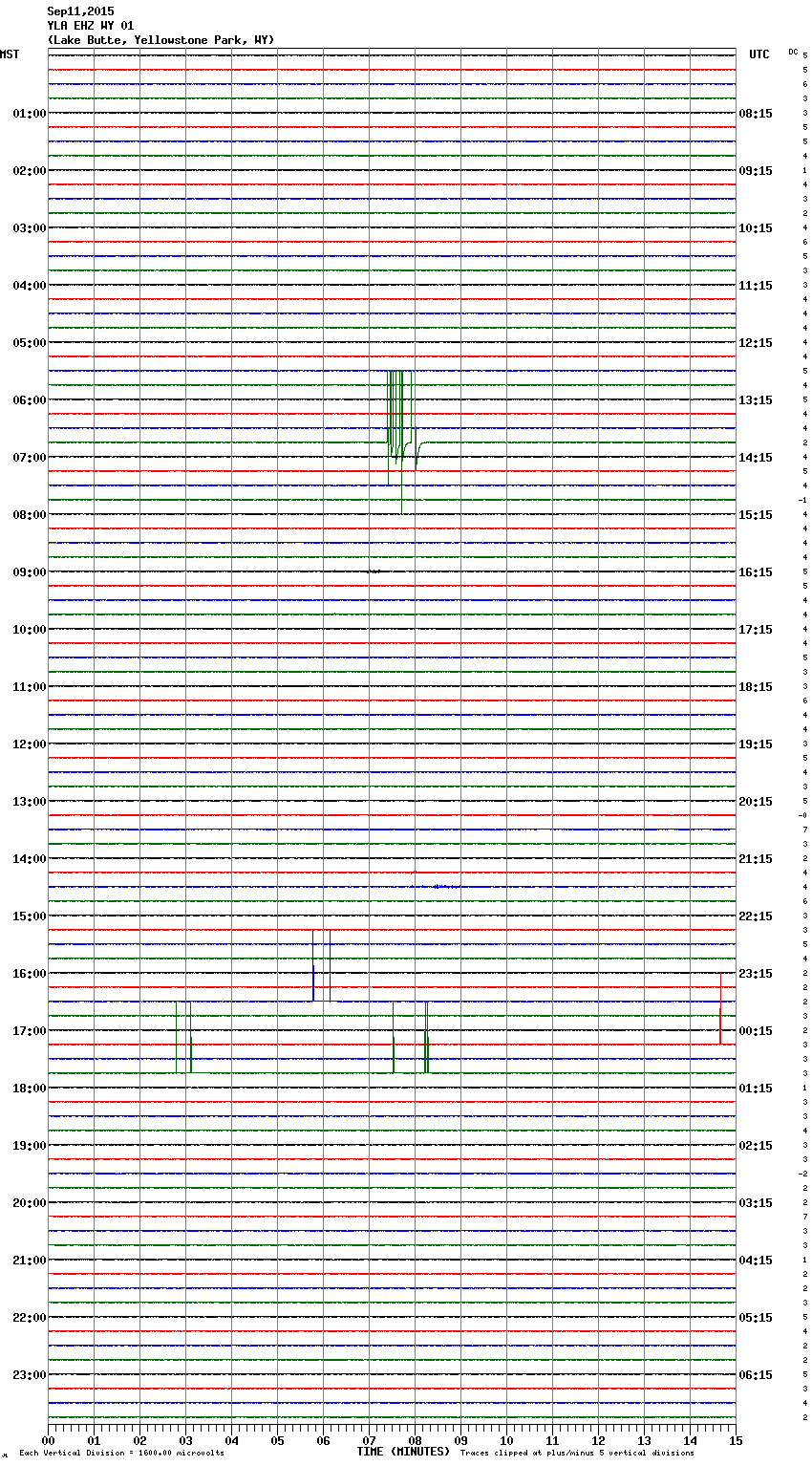Click the 13:15 UTC time label
This screenshot has width=812, height=1466.
click(756, 399)
